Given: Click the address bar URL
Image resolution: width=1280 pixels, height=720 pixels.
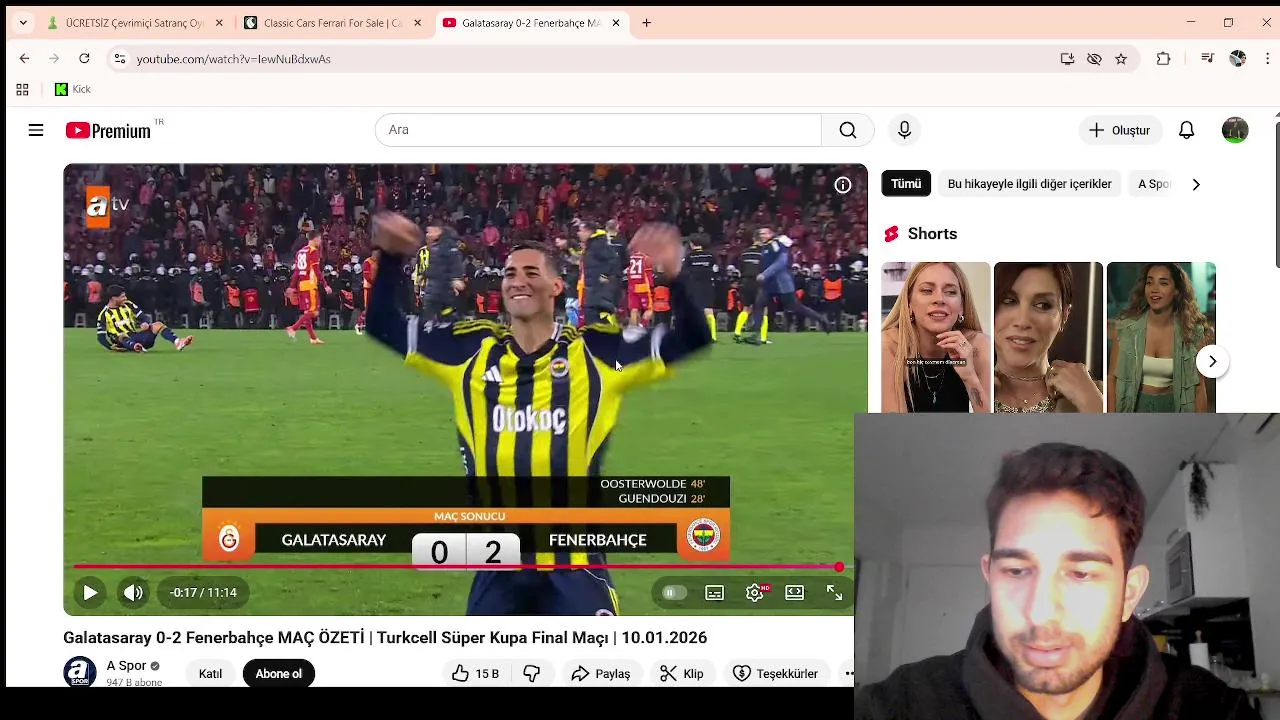Looking at the screenshot, I should (234, 59).
